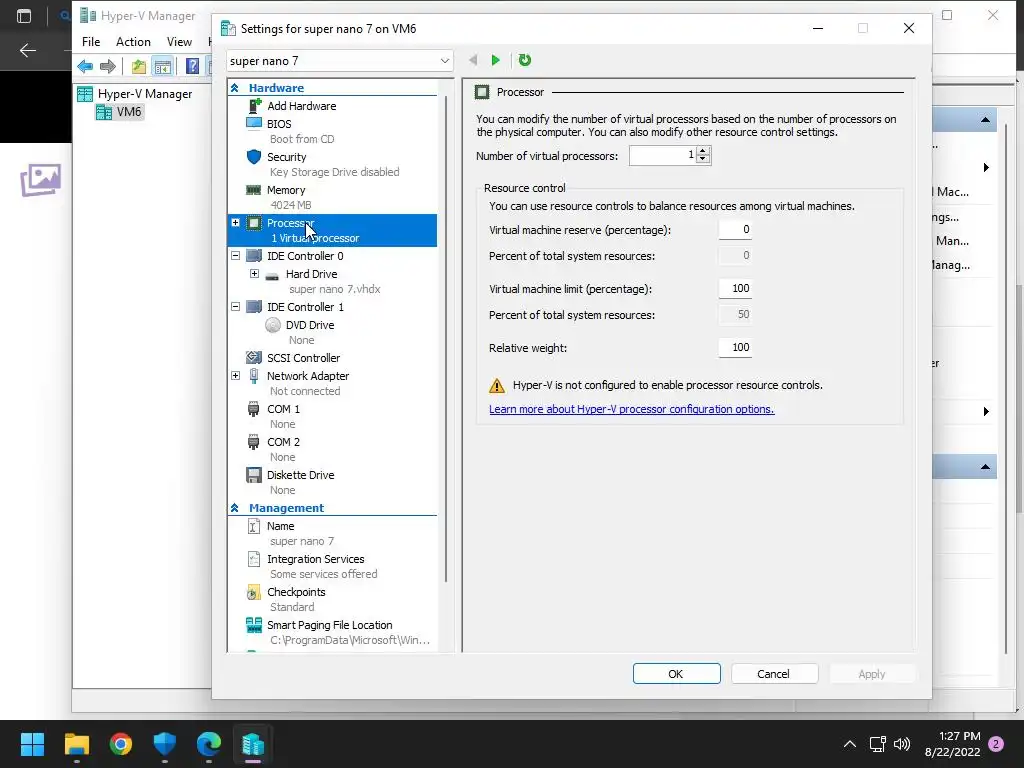Select the COM 1 port entry
The image size is (1024, 768).
click(x=283, y=409)
